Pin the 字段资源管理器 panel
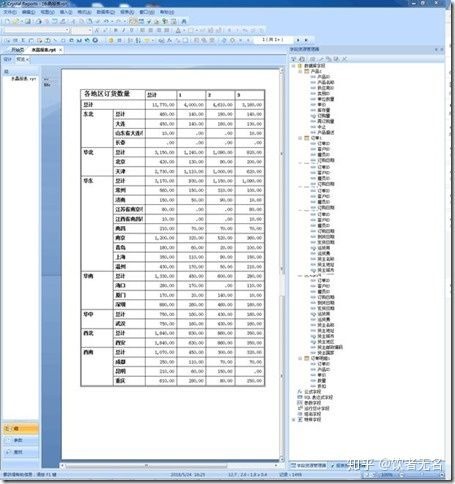The height and width of the screenshot is (484, 455). 436,50
